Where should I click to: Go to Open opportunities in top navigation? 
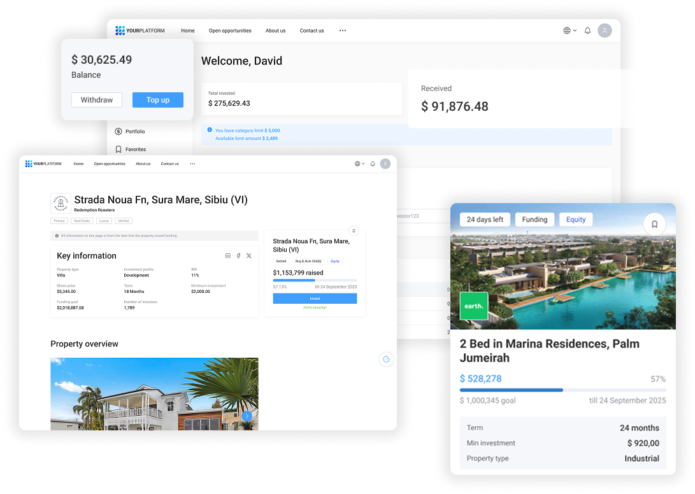coord(230,31)
